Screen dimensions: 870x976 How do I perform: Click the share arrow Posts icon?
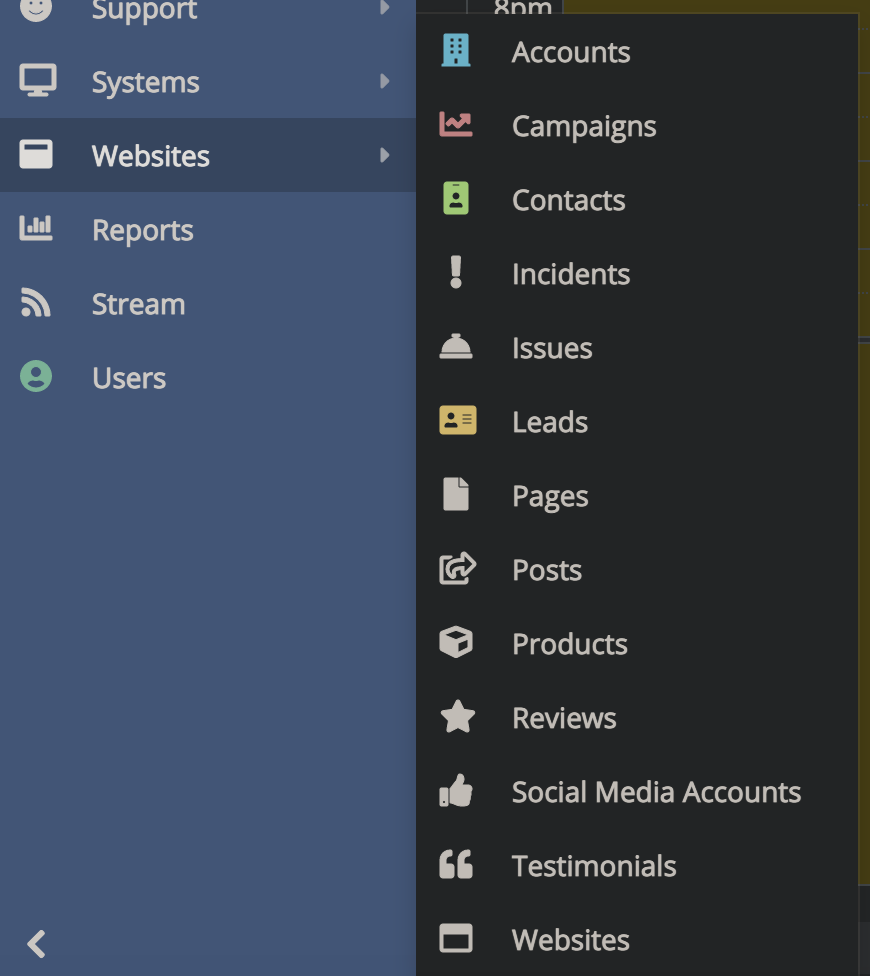coord(457,569)
